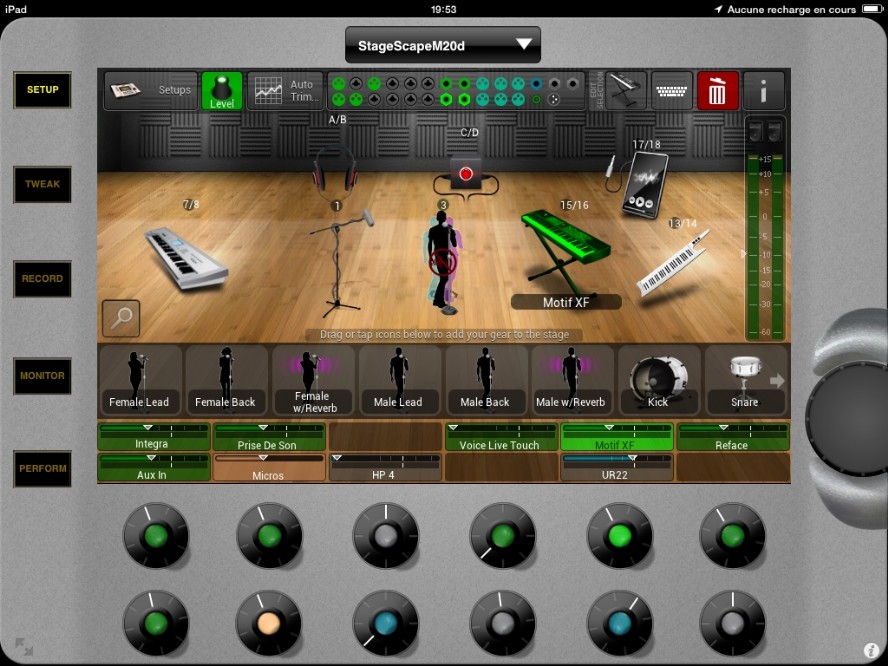The height and width of the screenshot is (666, 888).
Task: Switch to the TWEAK mode tab
Action: click(42, 184)
